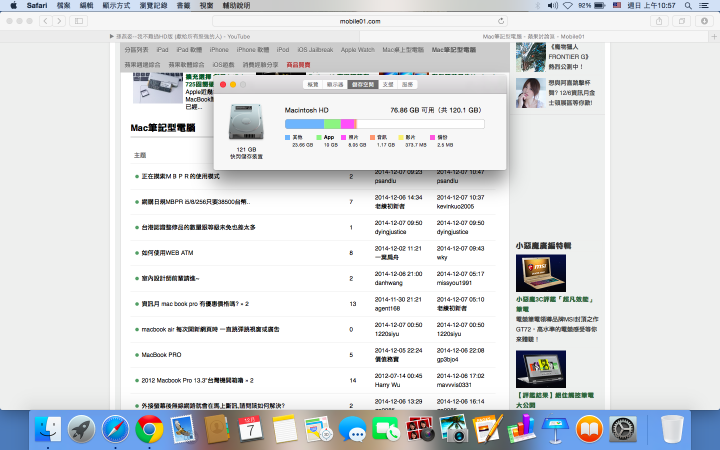Screen dimensions: 720x450
Task: Open Notification Center menu bar icon
Action: [x=704, y=6]
